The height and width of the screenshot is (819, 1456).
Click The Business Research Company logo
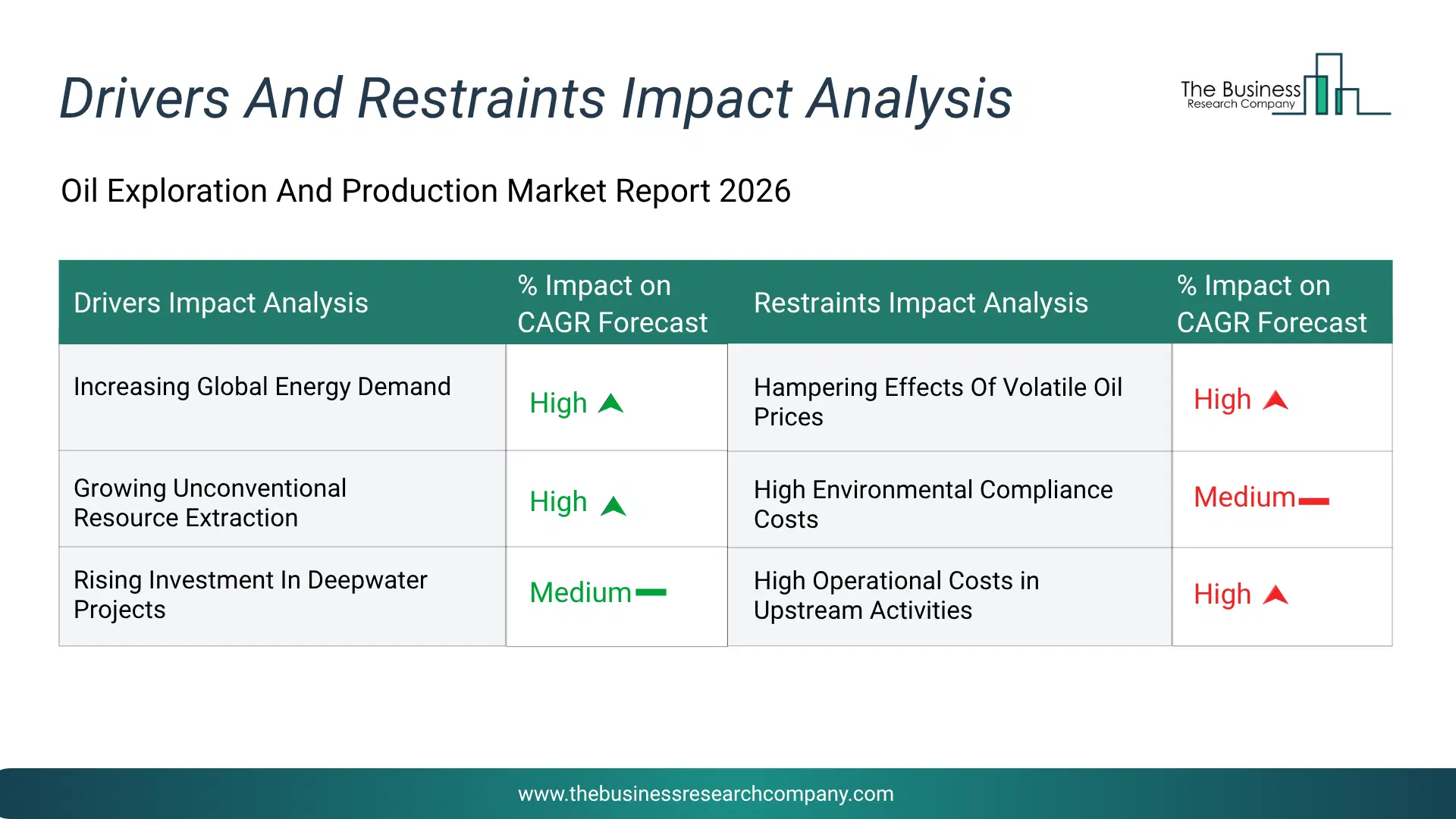coord(1285,85)
